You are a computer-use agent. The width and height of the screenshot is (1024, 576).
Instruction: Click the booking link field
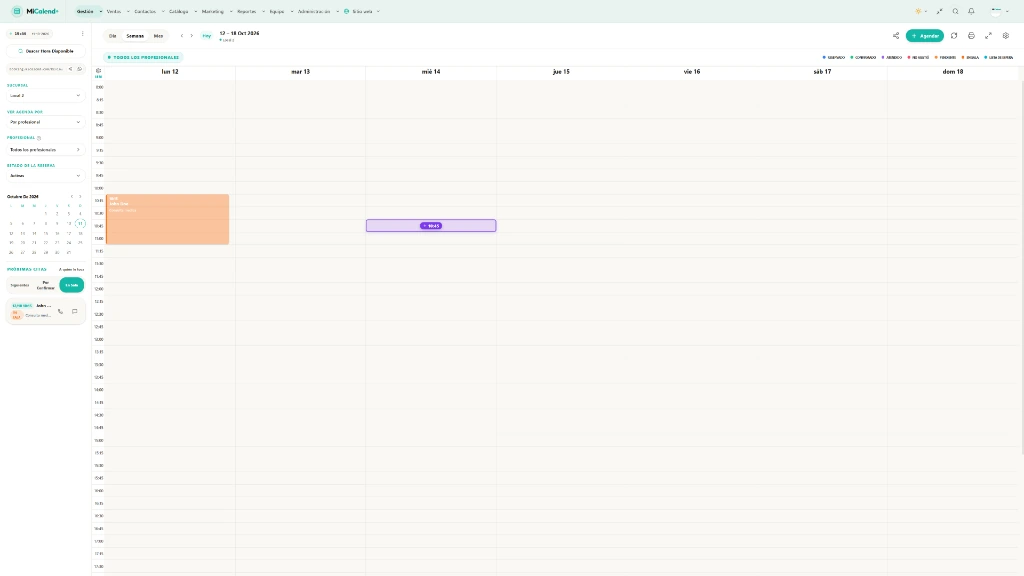[x=37, y=69]
